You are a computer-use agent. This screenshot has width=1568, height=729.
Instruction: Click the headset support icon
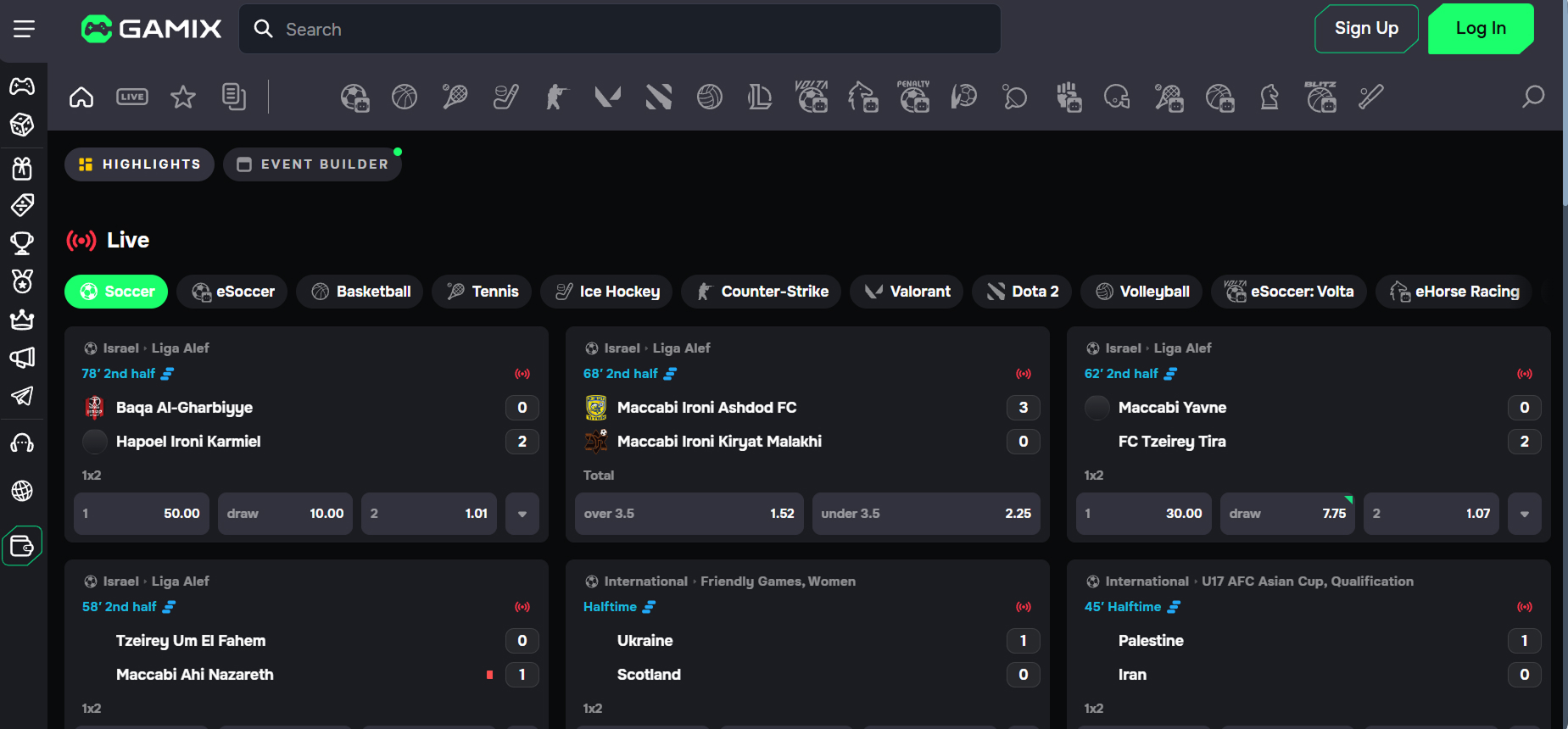pos(22,443)
